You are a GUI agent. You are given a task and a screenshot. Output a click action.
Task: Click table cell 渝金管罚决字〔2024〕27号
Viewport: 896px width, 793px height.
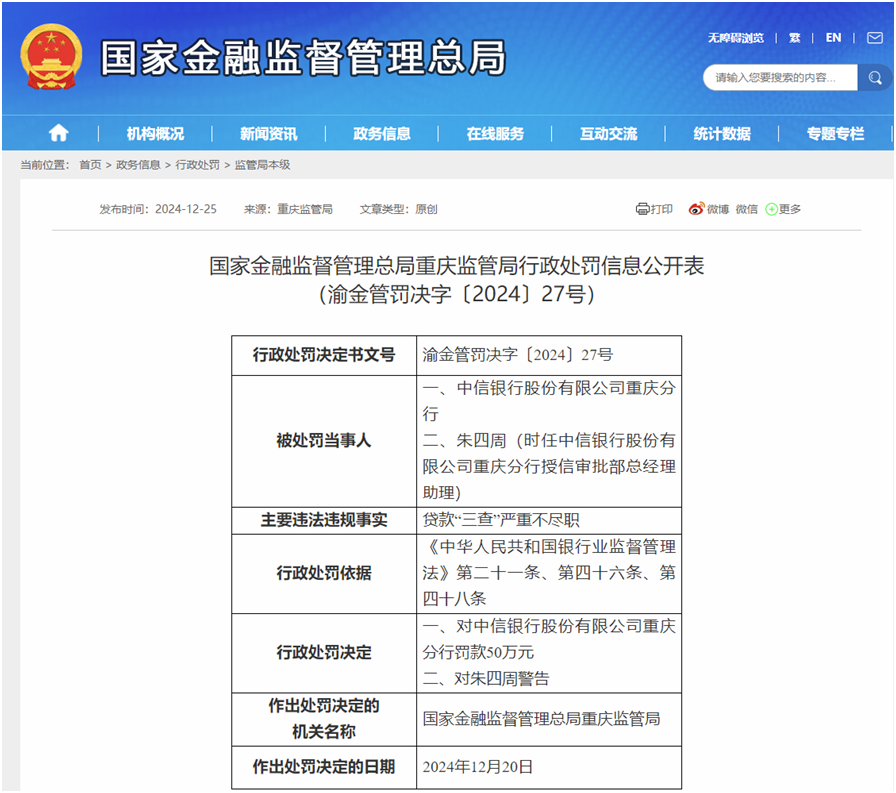click(x=518, y=355)
